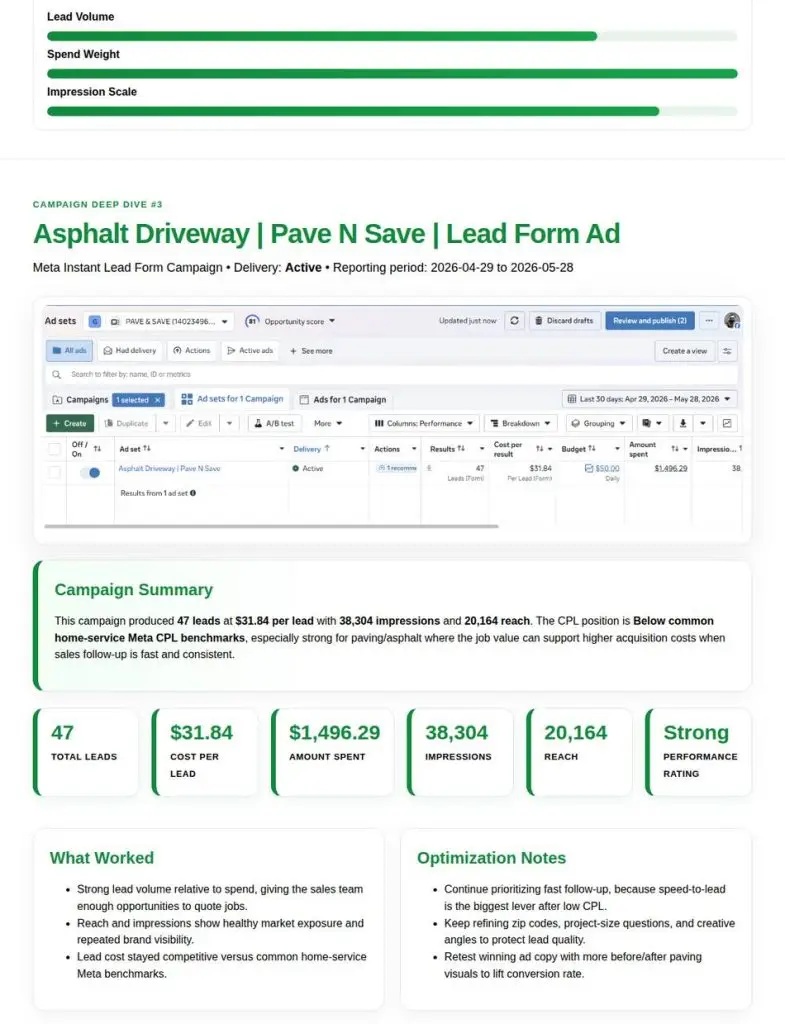Click the horizontal scrollbar under the table
The width and height of the screenshot is (785, 1024).
(x=271, y=526)
